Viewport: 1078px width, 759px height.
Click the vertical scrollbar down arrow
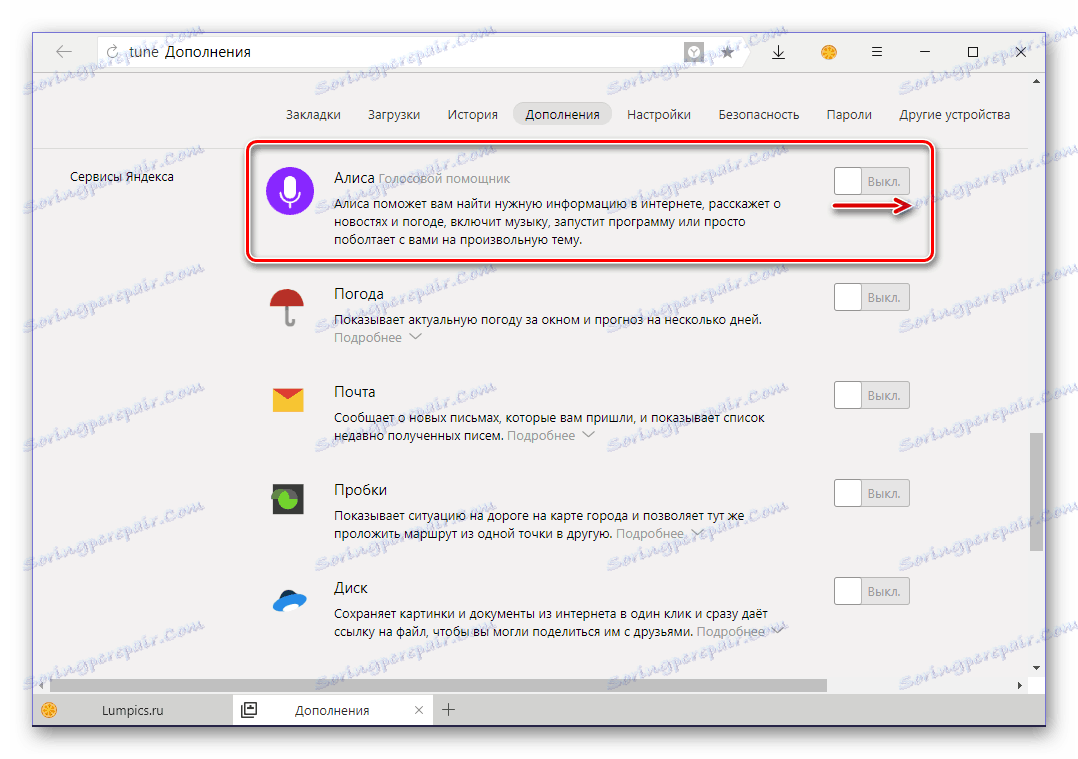click(x=1036, y=668)
